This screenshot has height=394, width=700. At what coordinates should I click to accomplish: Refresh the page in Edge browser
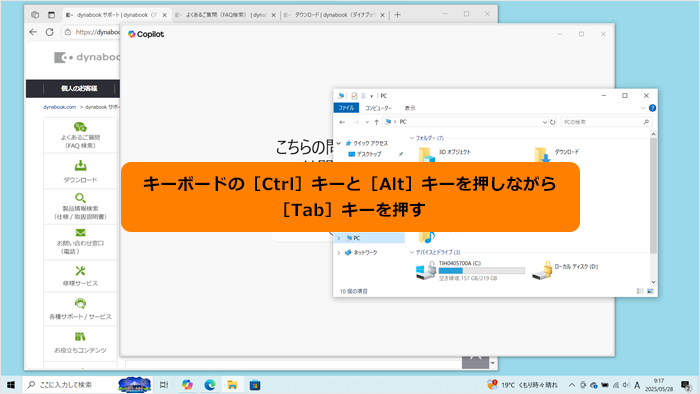click(x=50, y=32)
